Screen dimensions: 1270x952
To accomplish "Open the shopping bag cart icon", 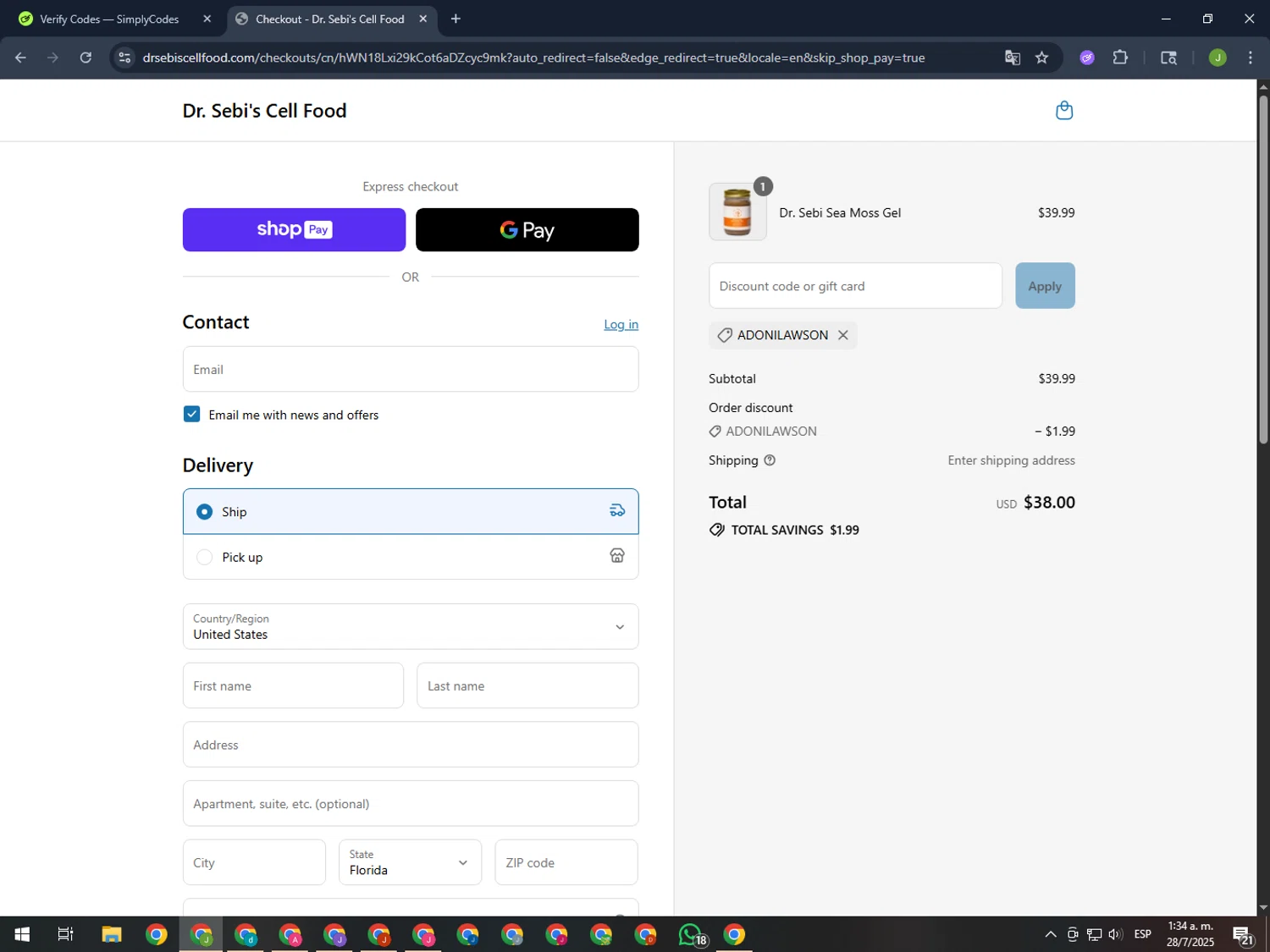I will tap(1064, 111).
